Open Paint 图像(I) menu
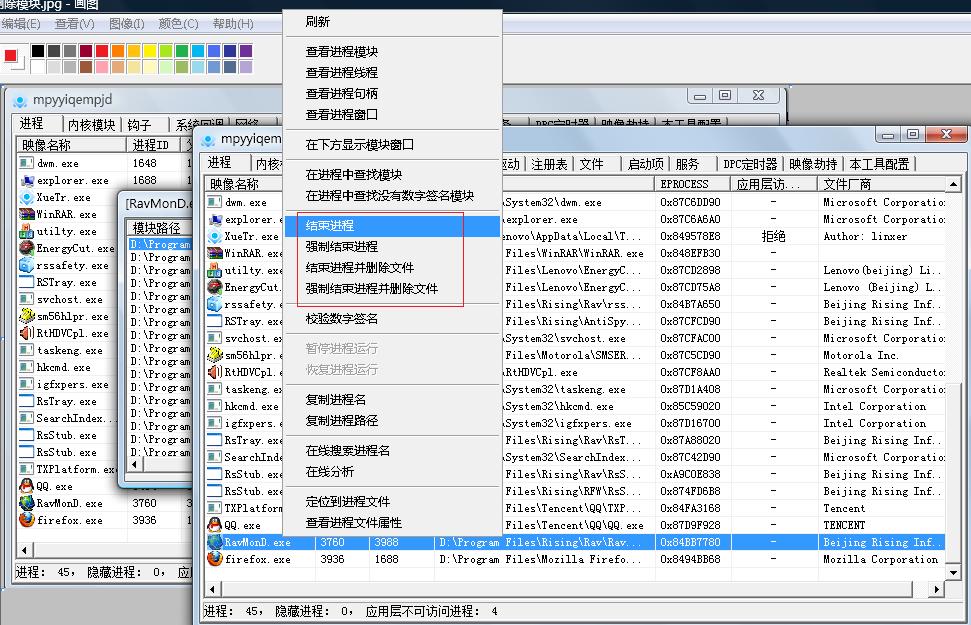971x625 pixels. pos(126,24)
